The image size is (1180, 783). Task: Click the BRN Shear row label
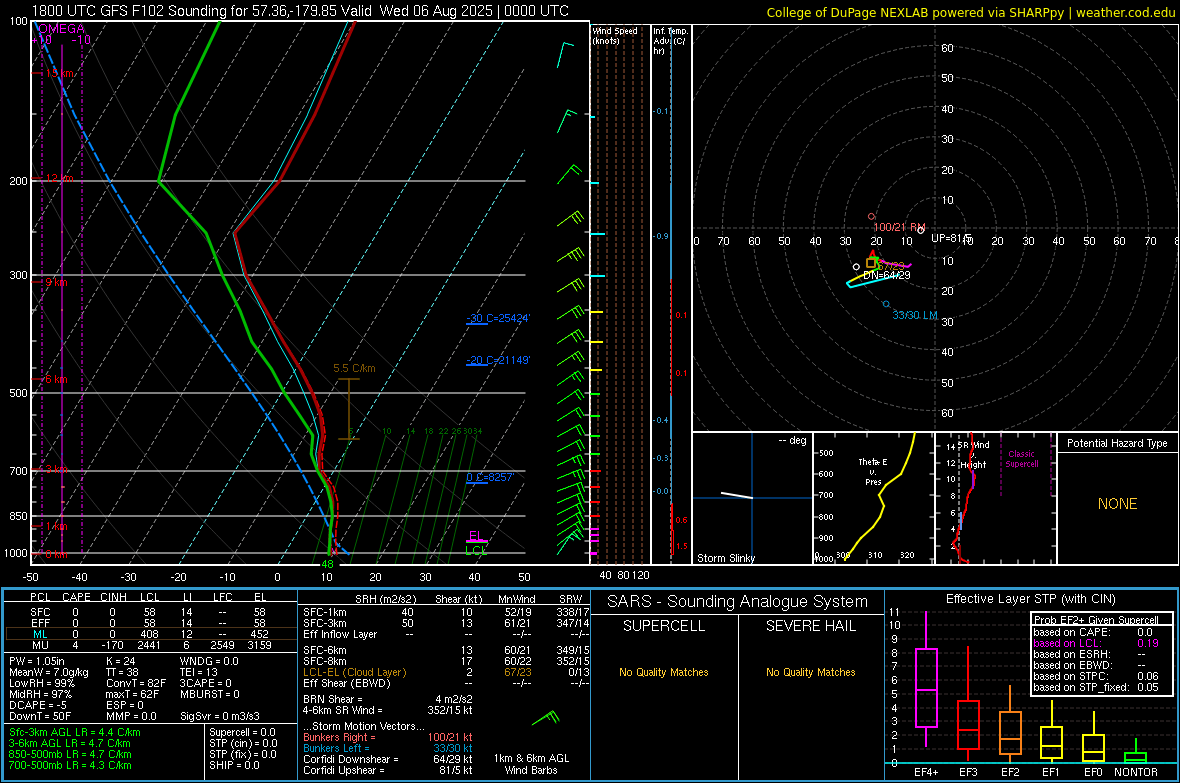pos(333,699)
